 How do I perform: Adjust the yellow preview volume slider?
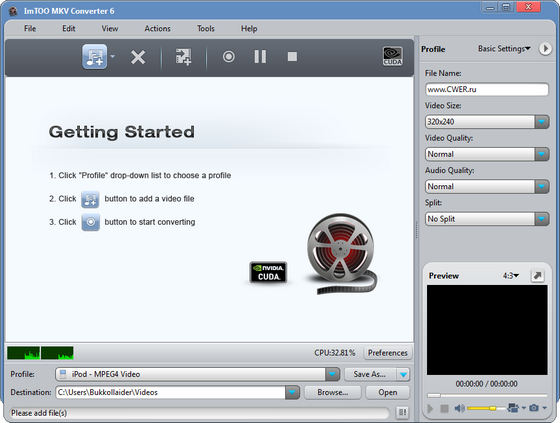[x=486, y=408]
